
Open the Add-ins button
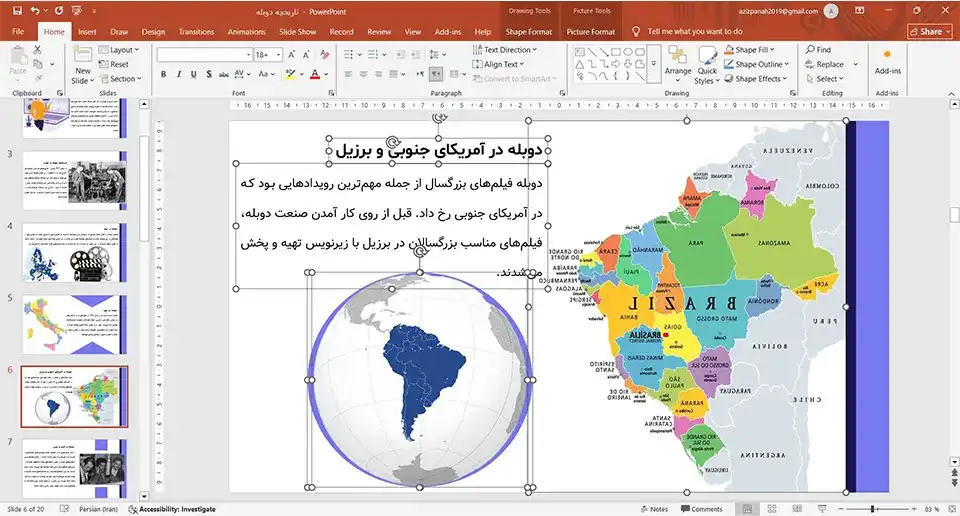click(887, 62)
